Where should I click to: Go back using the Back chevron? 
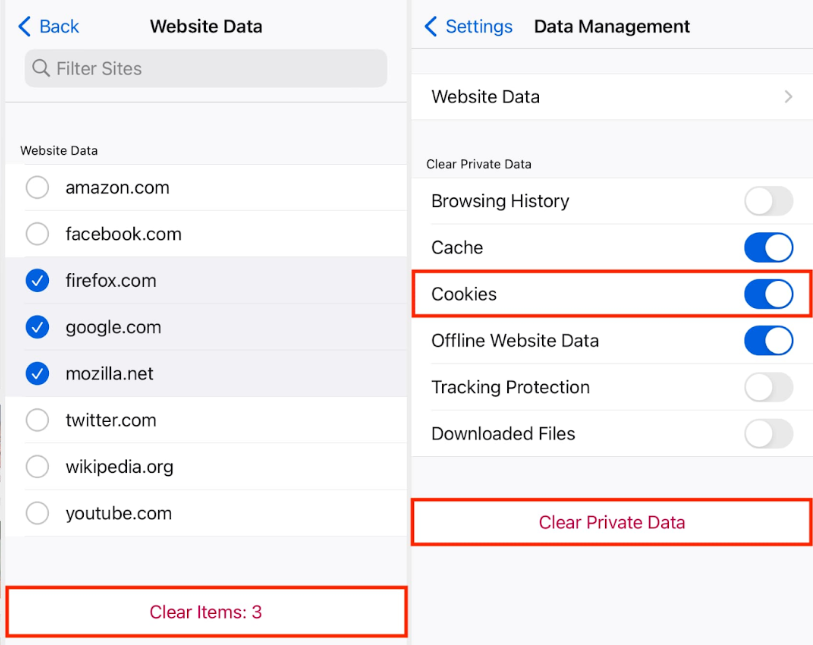[26, 27]
